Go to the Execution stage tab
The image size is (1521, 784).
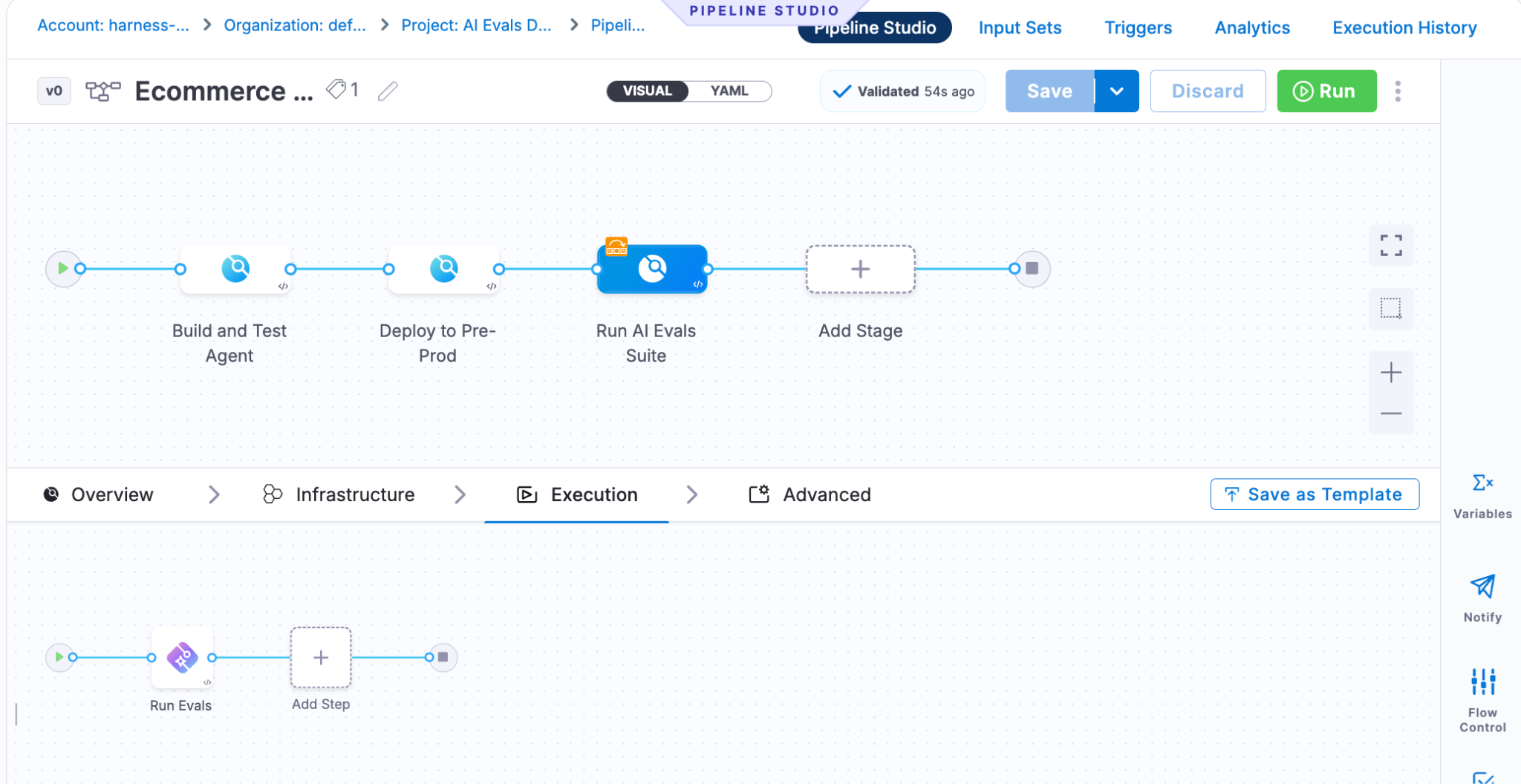coord(577,494)
